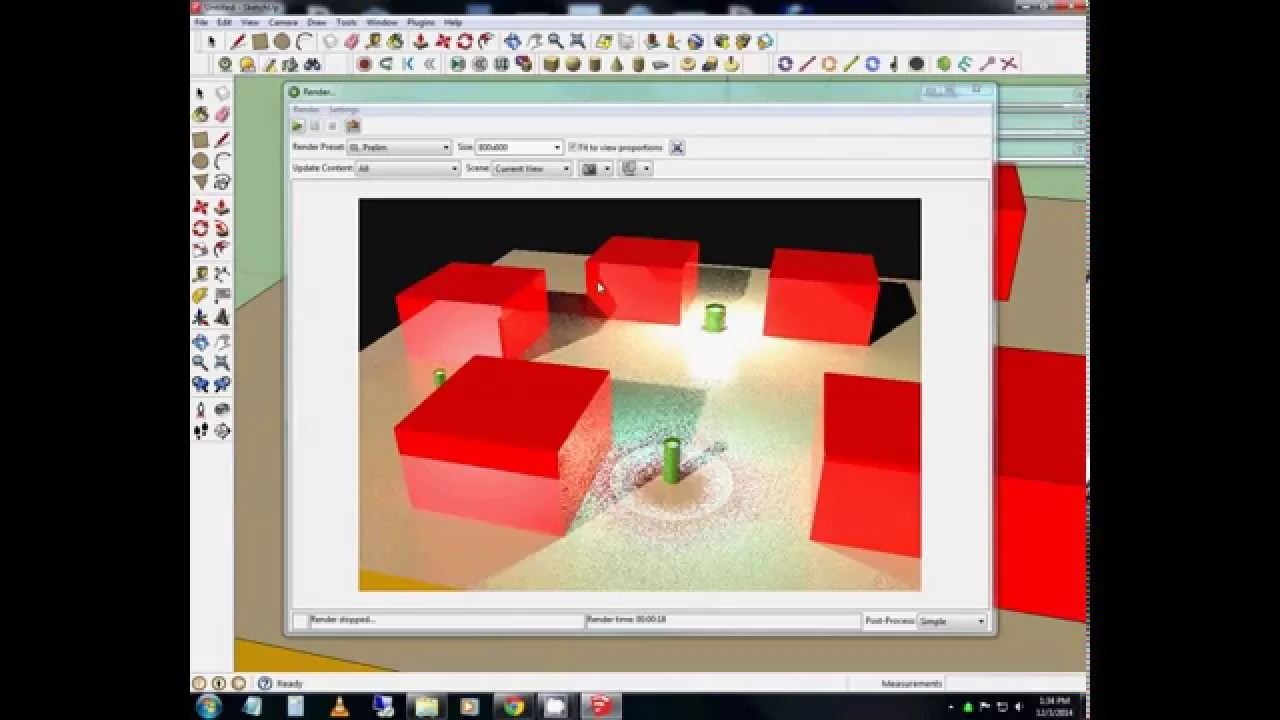Open the Plugins menu
The image size is (1280, 720).
coord(421,22)
